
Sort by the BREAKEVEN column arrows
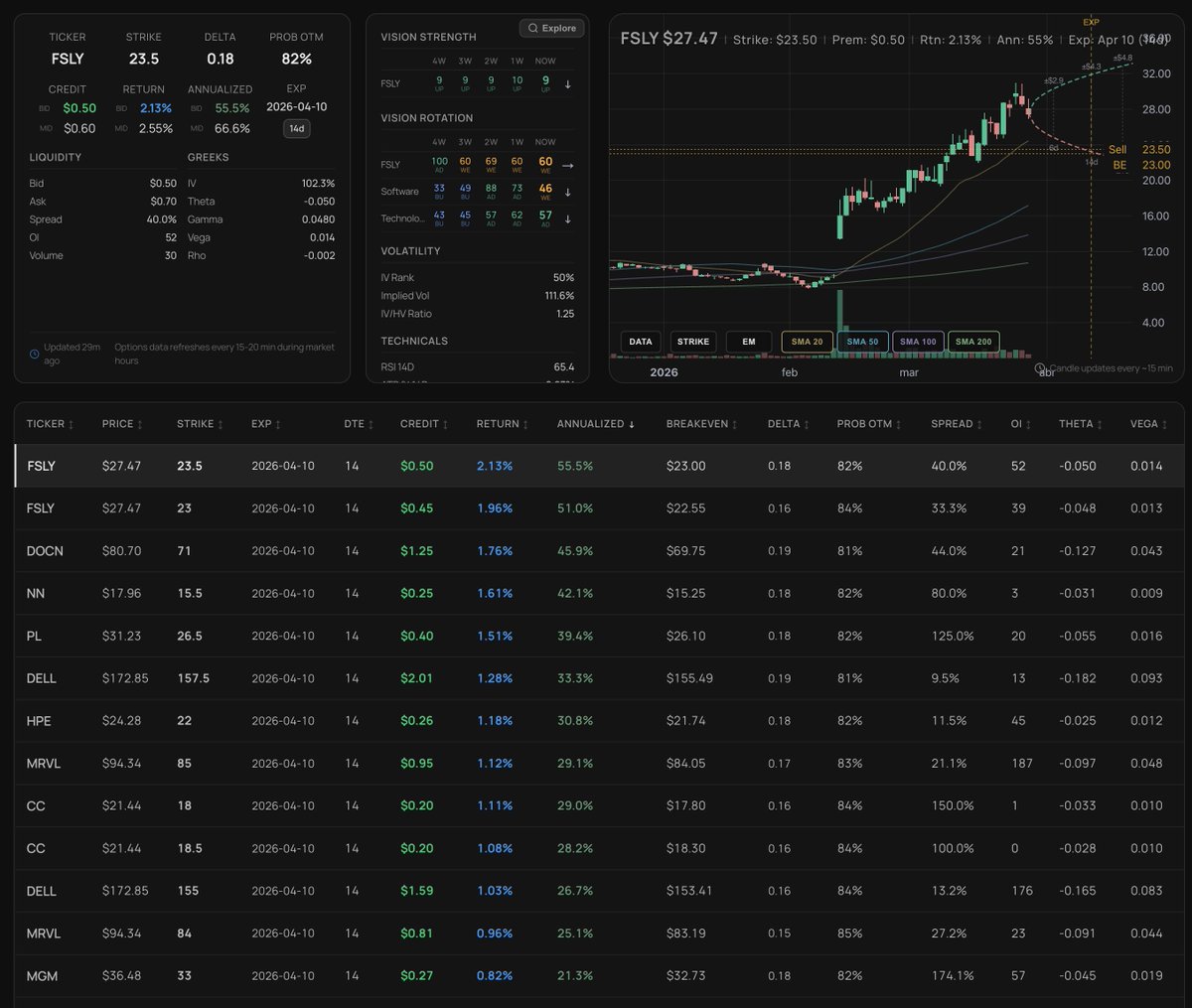click(735, 425)
